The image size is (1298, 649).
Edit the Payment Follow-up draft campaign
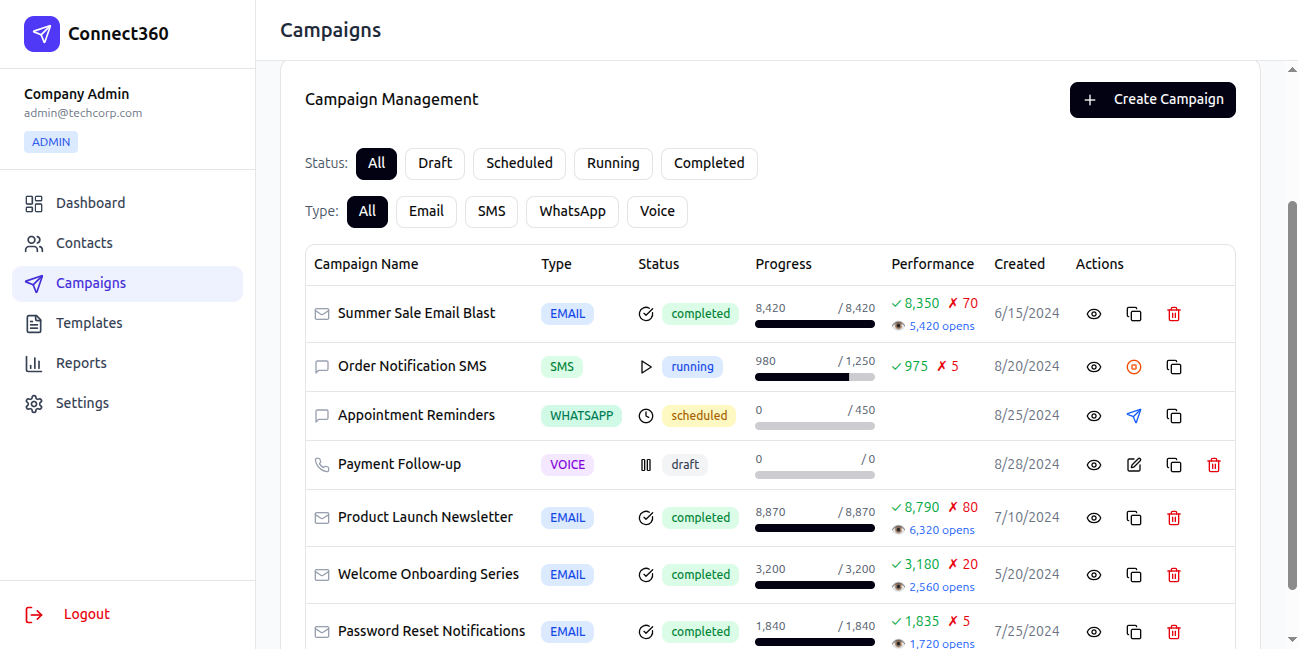point(1134,465)
